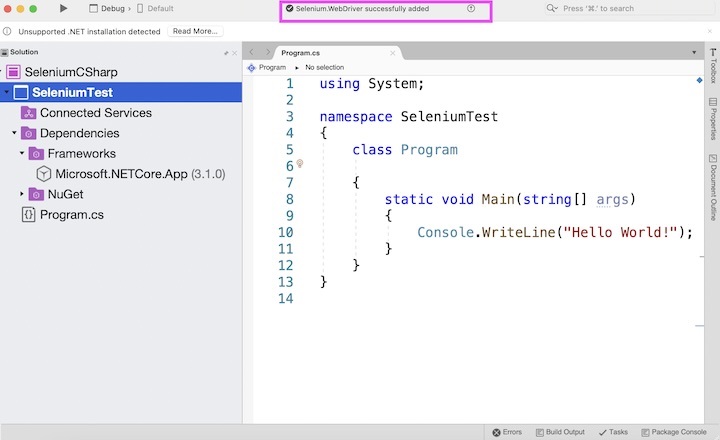Open the Document Outline side pad
The height and width of the screenshot is (440, 720).
[x=713, y=187]
